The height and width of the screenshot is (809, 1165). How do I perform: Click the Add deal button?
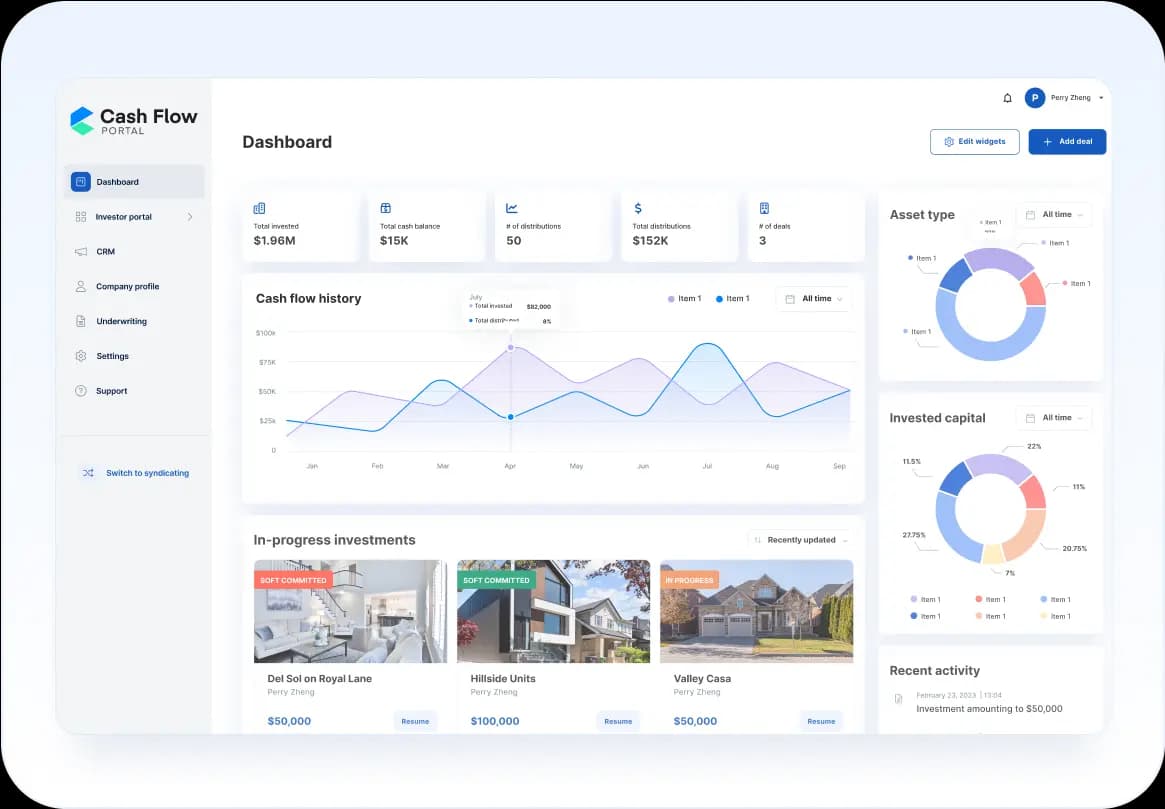tap(1067, 142)
